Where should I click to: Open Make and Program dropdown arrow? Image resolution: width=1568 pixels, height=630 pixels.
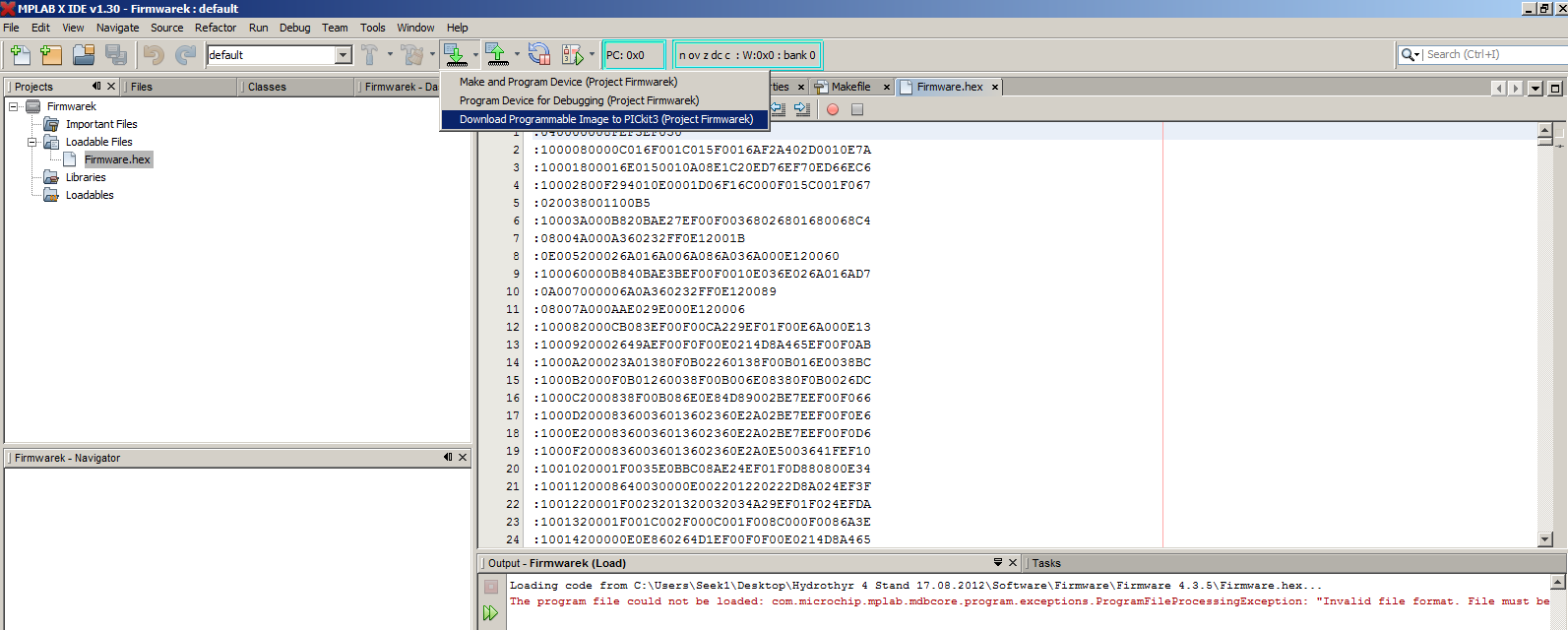point(475,55)
